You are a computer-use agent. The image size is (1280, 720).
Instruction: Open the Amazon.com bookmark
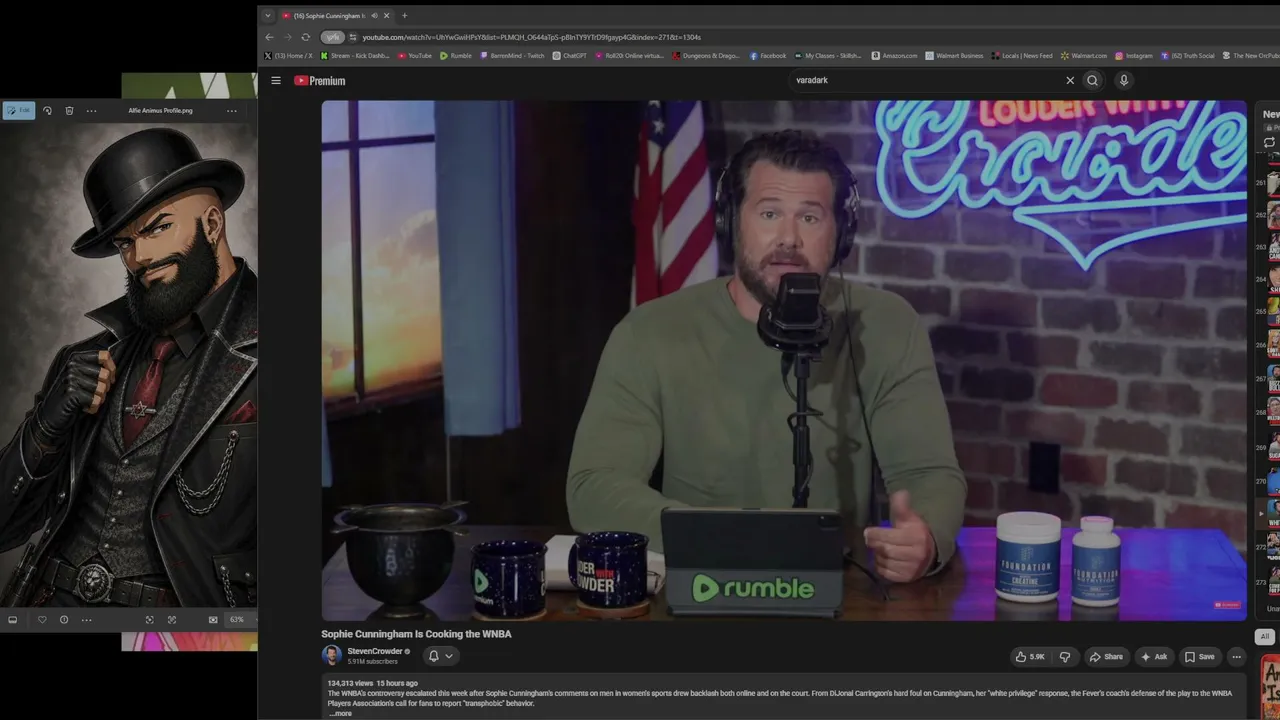tap(894, 56)
